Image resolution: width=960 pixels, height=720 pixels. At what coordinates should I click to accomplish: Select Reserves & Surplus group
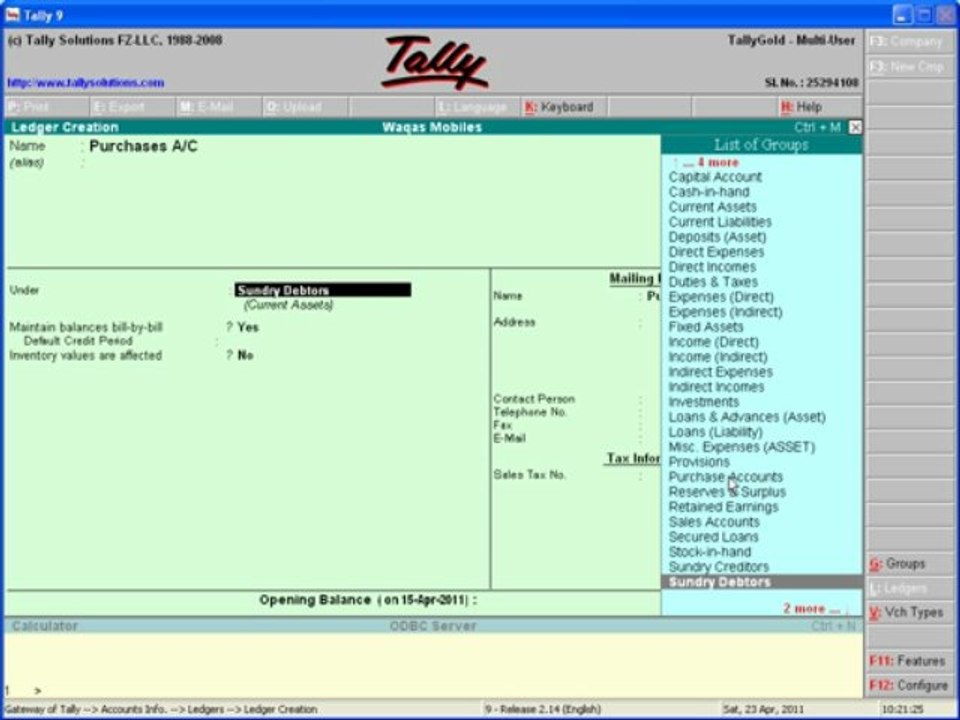pos(727,492)
